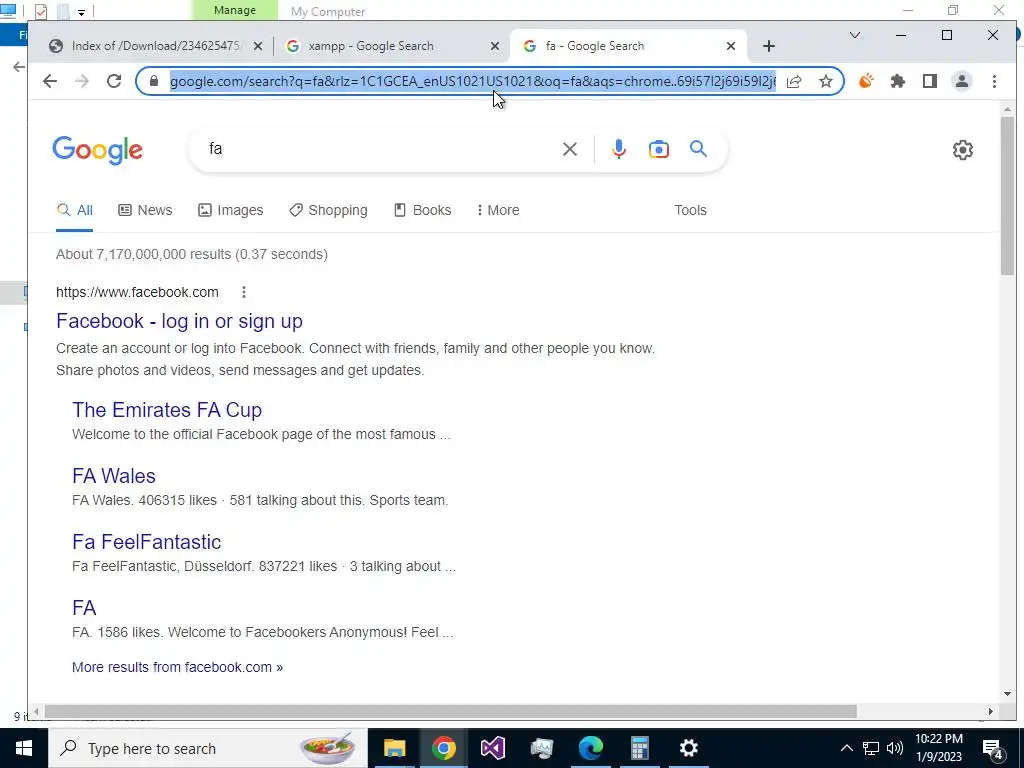Click the Chrome address bar URL
Image resolution: width=1024 pixels, height=768 pixels.
coord(473,81)
